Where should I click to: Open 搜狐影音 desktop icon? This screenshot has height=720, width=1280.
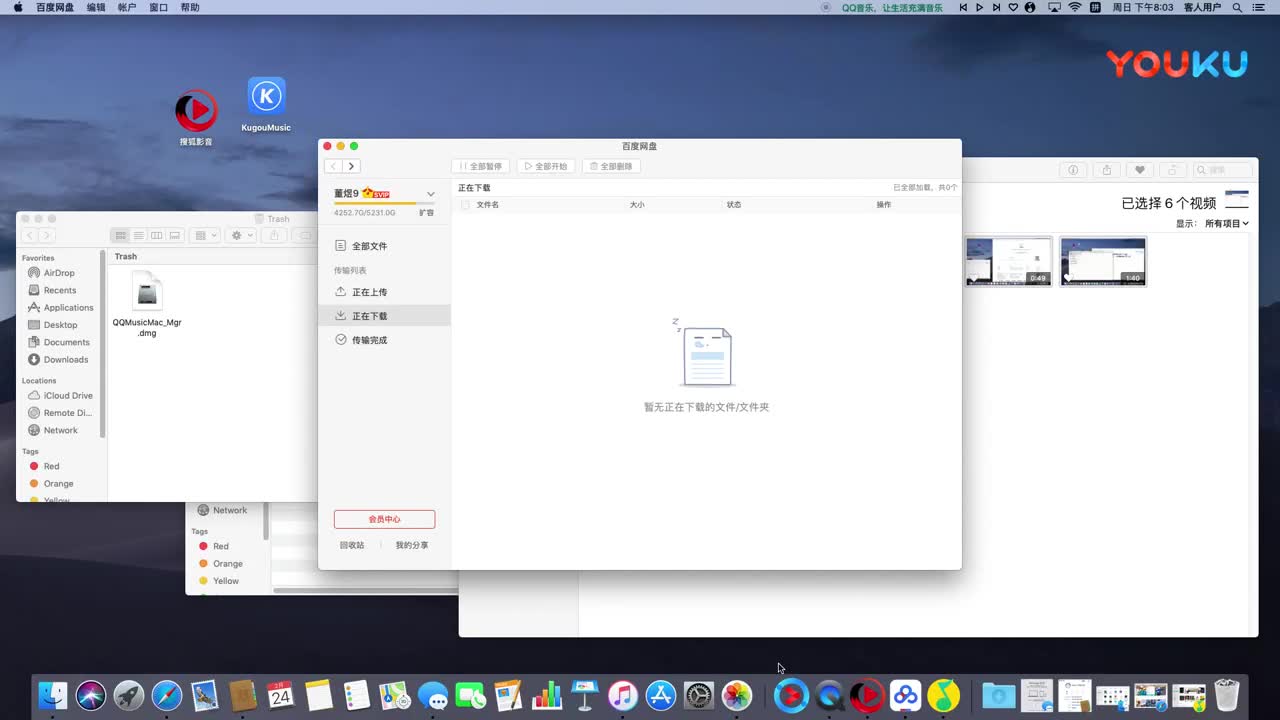point(196,118)
